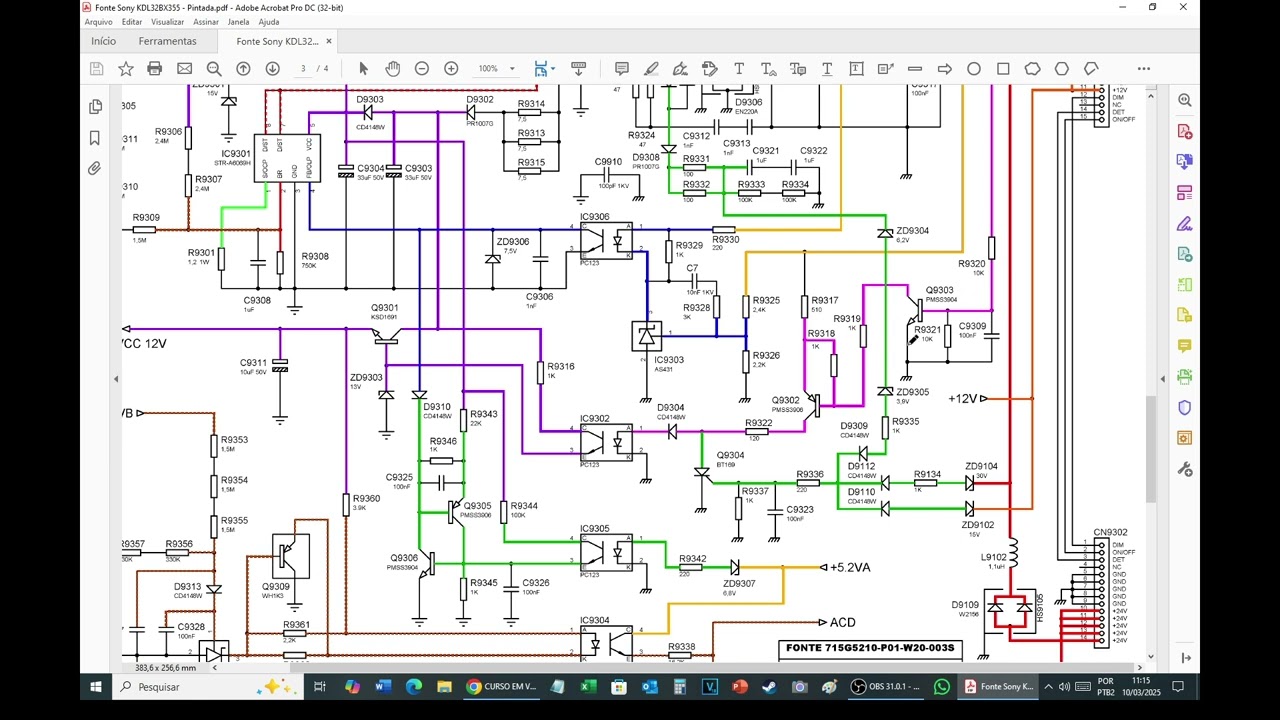The height and width of the screenshot is (720, 1280).
Task: Open the Assinar menu
Action: pos(206,22)
